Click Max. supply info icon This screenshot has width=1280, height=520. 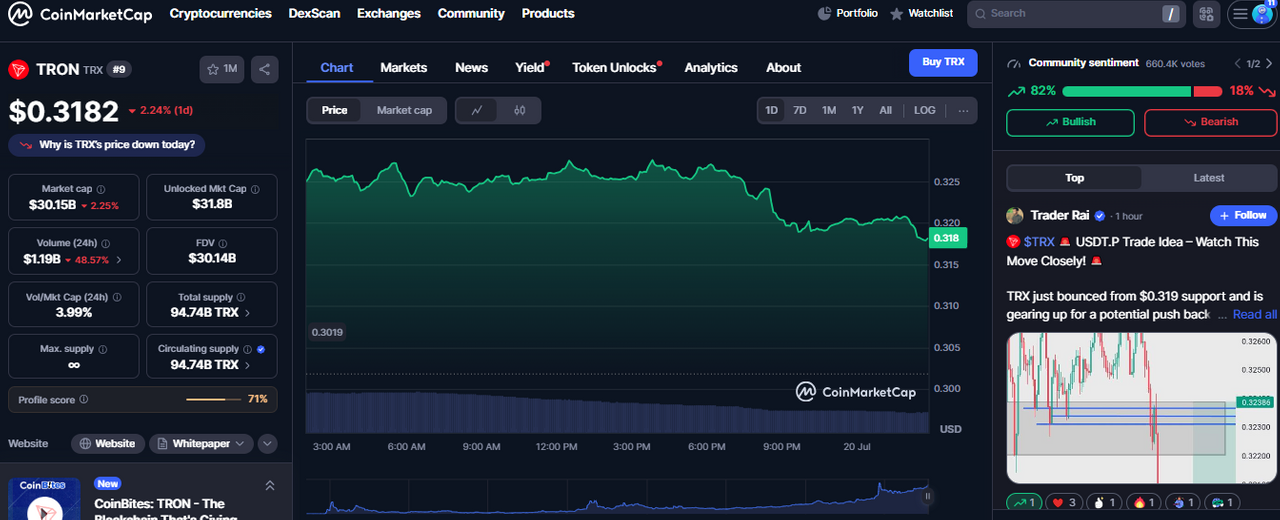pos(103,349)
